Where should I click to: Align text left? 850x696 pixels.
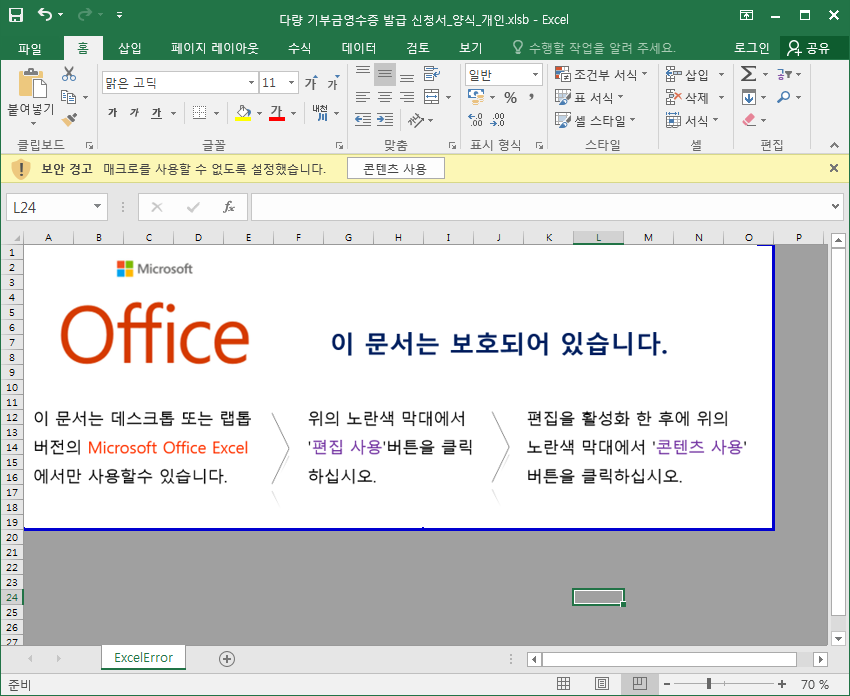[x=363, y=97]
